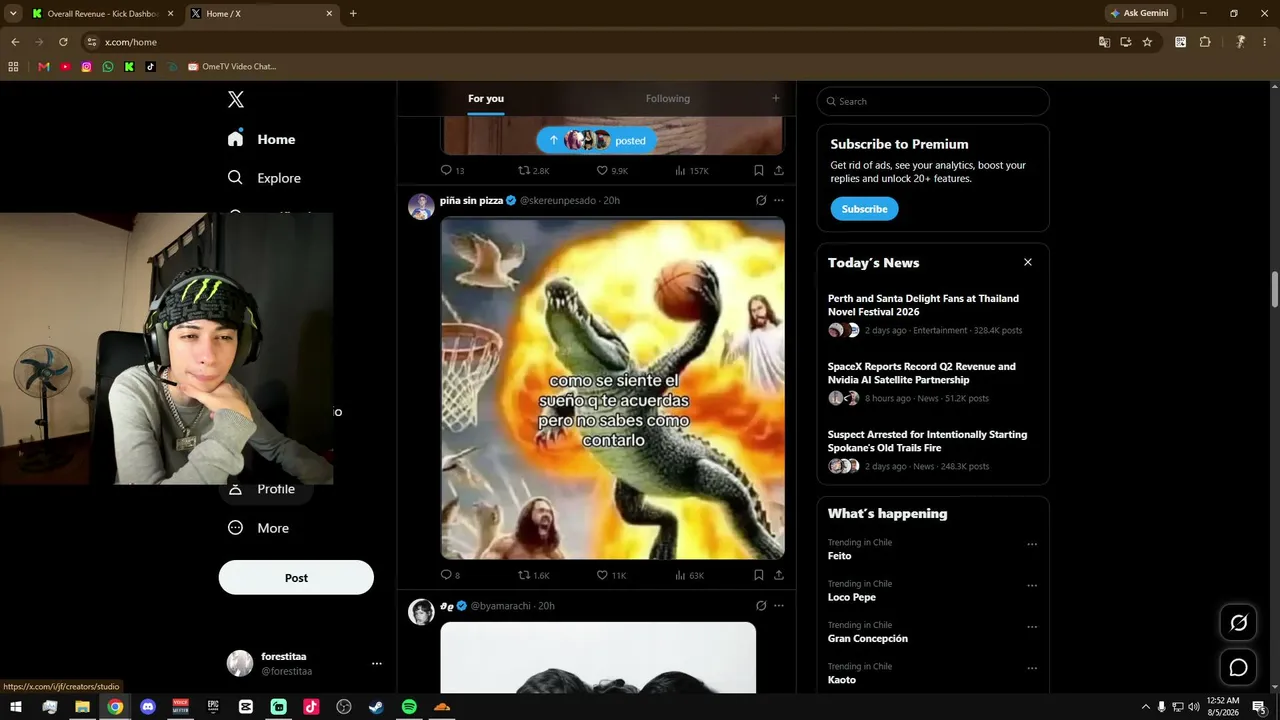Go back to the previous page

coord(15,42)
